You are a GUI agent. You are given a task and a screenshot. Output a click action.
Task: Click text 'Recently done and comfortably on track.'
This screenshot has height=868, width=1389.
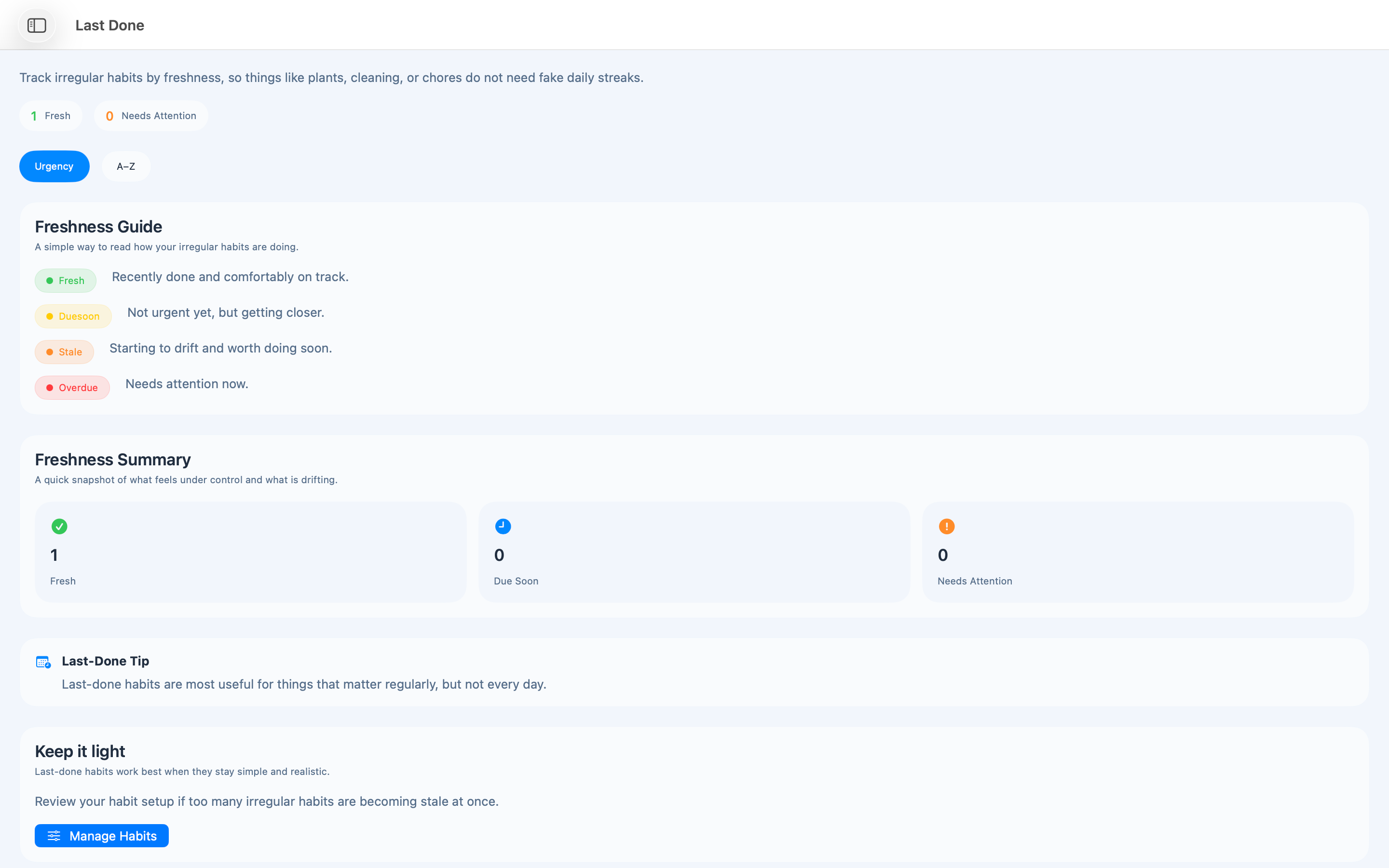click(230, 277)
